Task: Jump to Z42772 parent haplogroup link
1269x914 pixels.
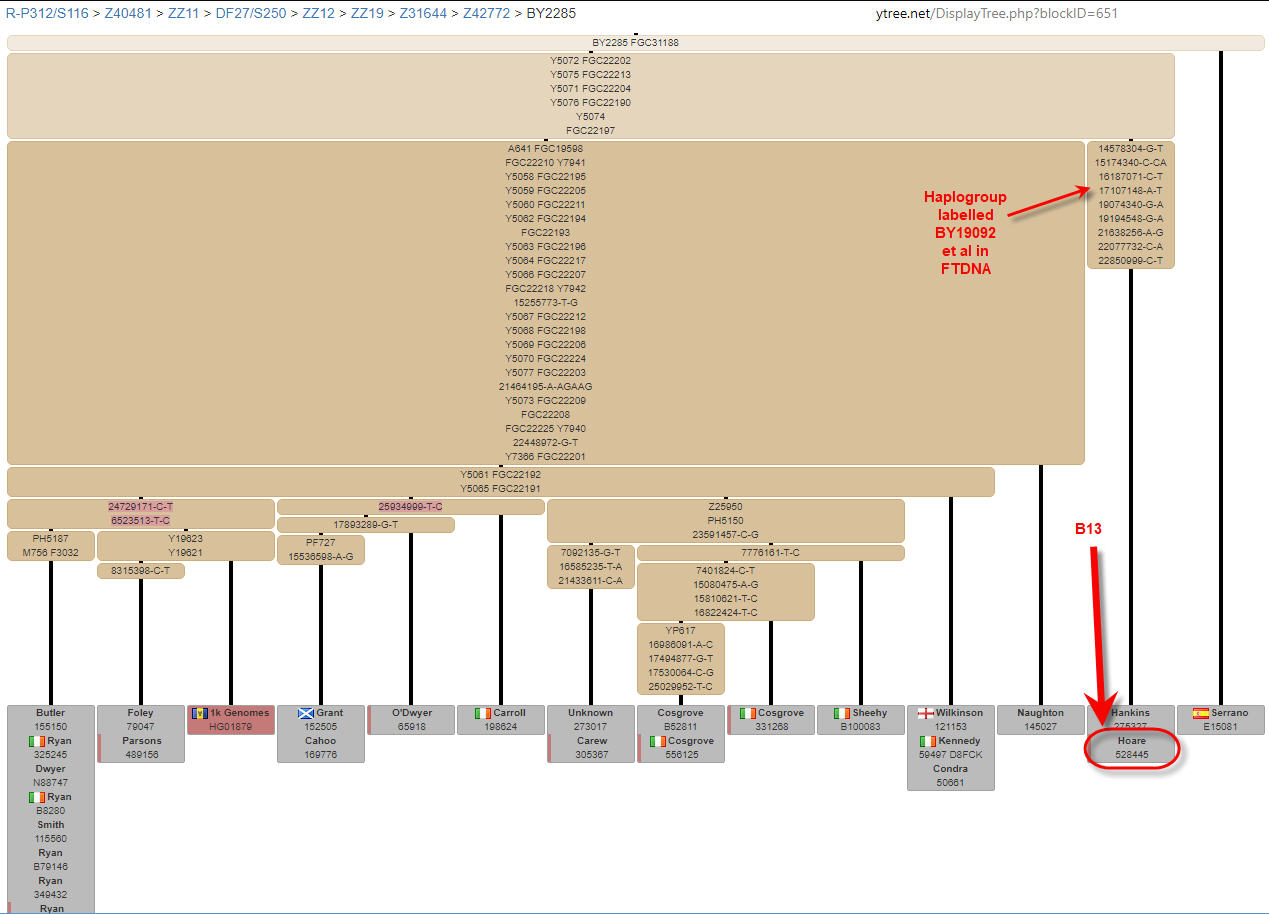Action: 486,14
